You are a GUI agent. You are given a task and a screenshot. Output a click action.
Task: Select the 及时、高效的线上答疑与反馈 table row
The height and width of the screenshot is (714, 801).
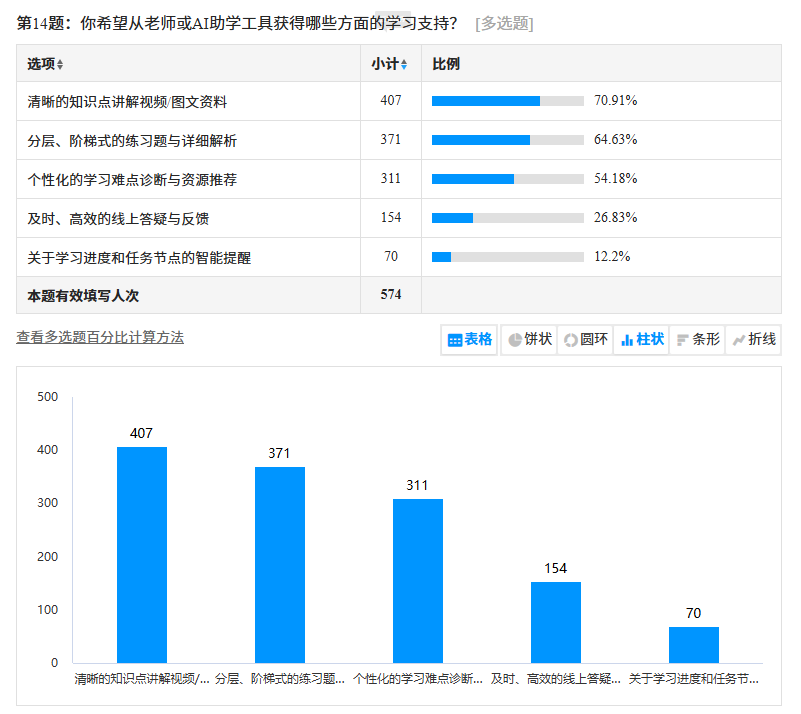pyautogui.click(x=118, y=218)
